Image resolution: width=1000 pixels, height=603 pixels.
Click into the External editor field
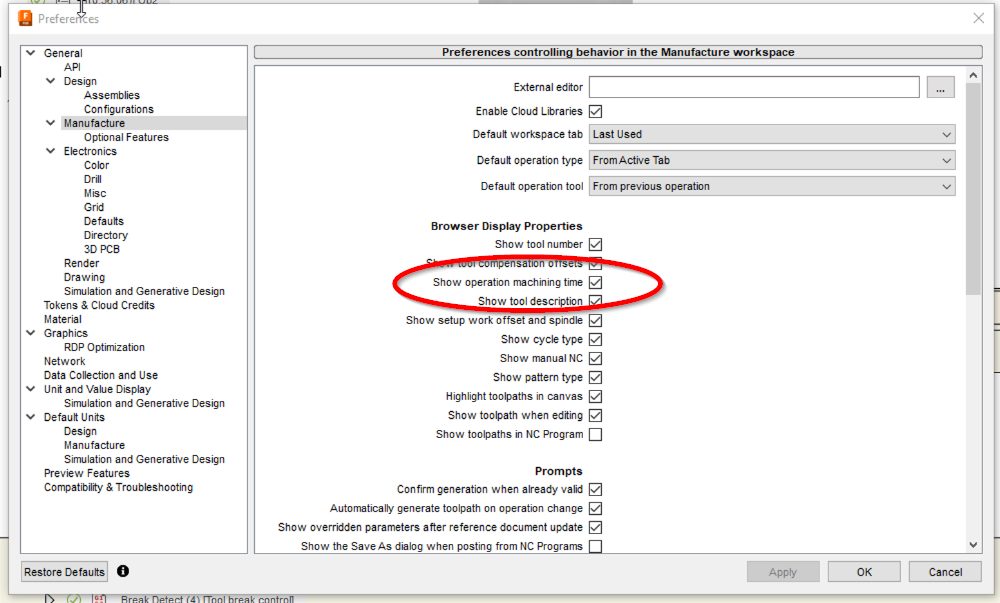tap(754, 87)
